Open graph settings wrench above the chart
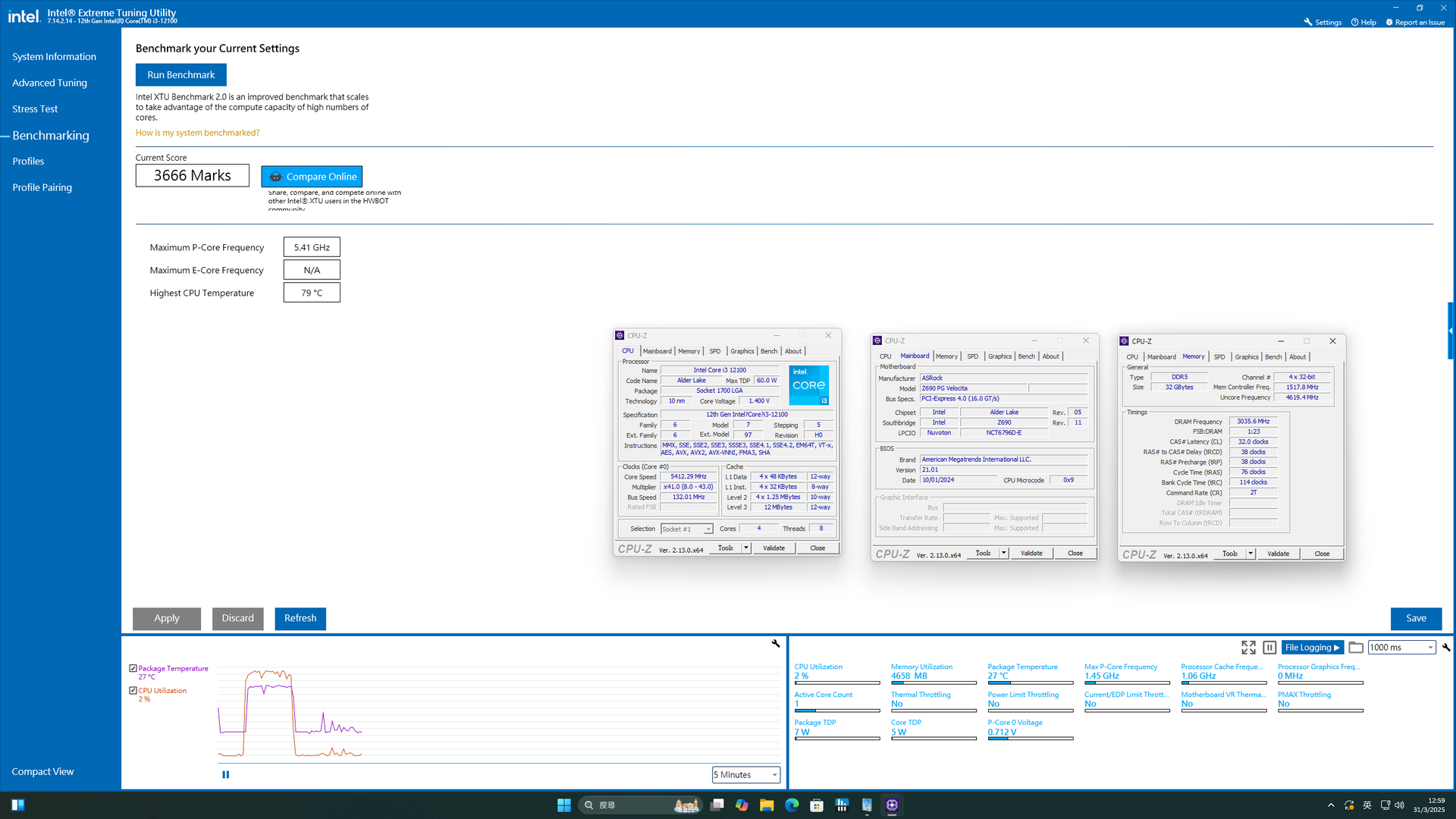The height and width of the screenshot is (819, 1456). pos(776,643)
